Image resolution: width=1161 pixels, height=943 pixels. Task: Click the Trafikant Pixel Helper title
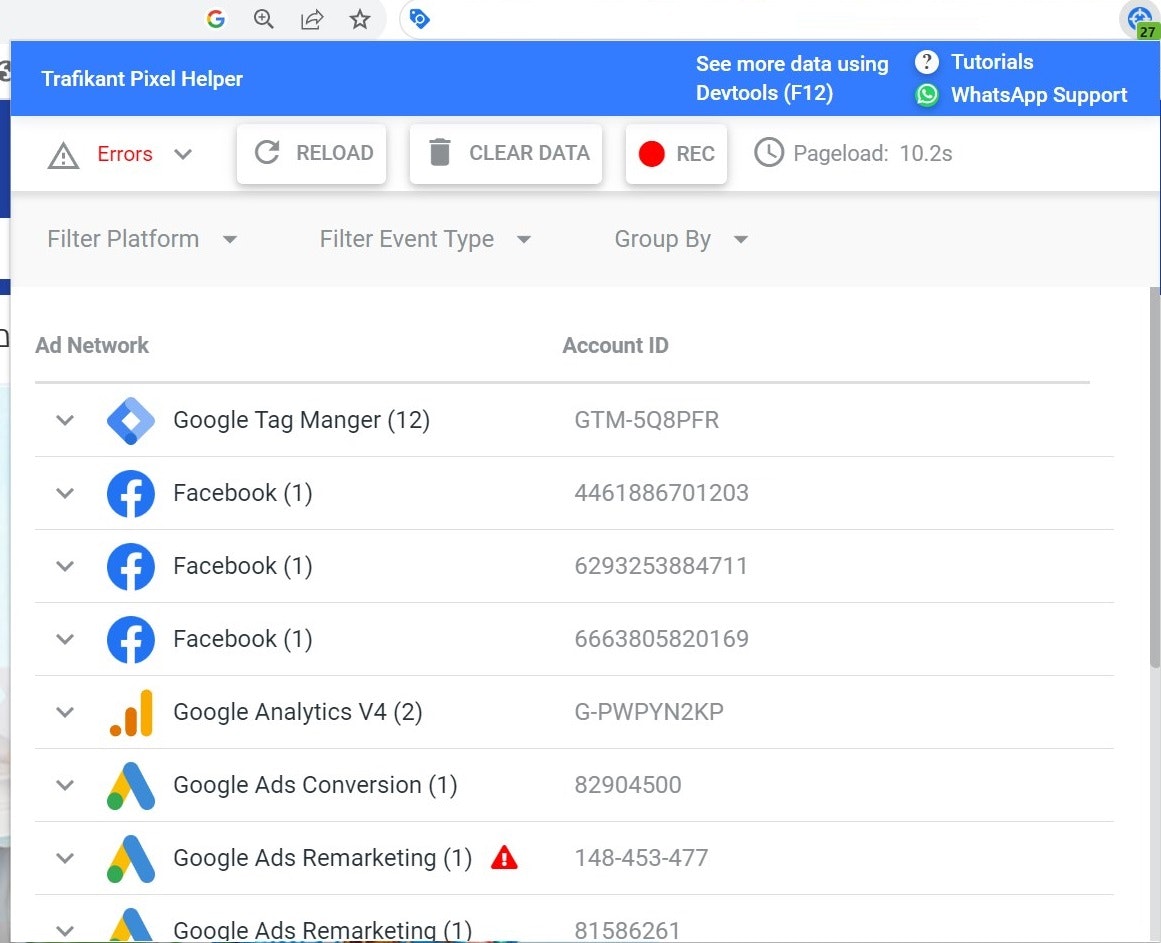click(x=142, y=78)
